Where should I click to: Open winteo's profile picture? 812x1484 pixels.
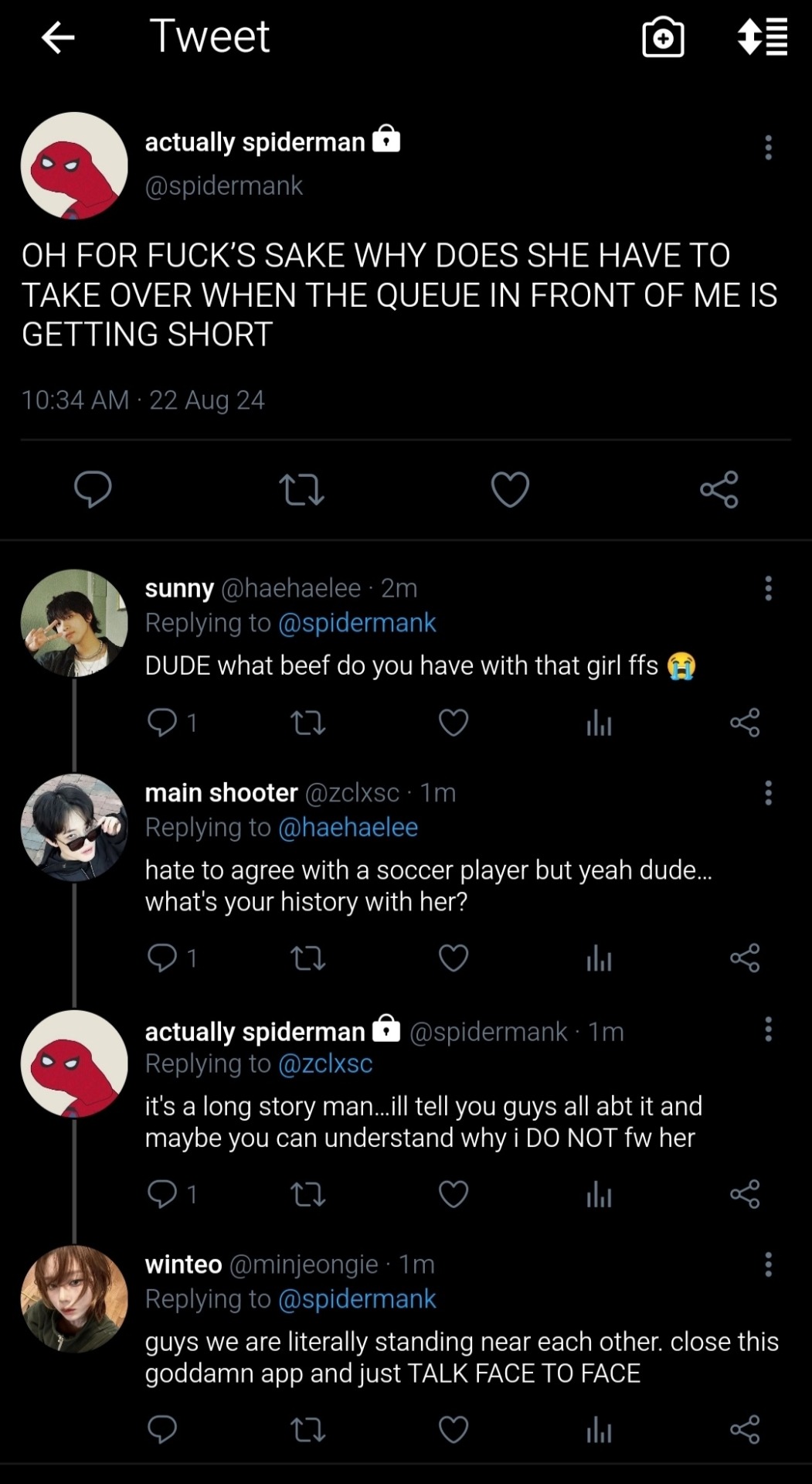point(74,1298)
